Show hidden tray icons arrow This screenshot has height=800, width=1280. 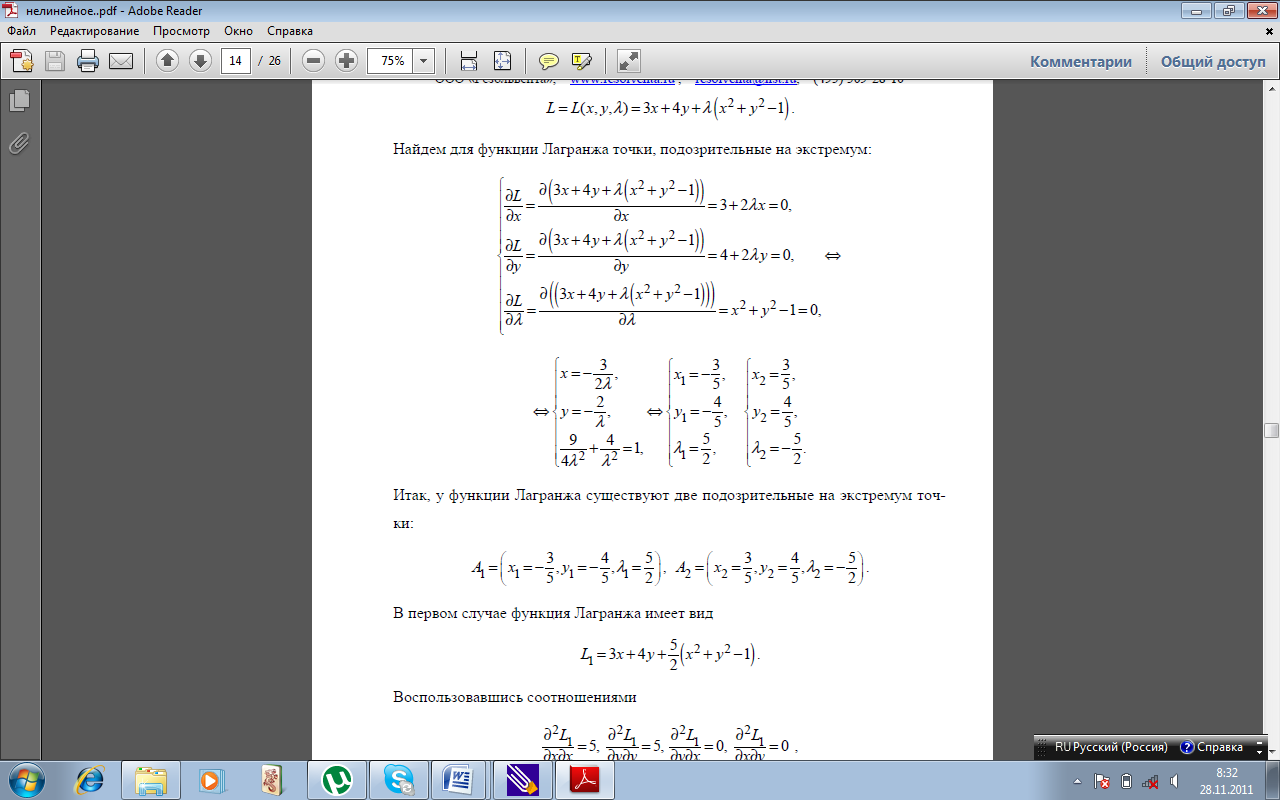[x=1077, y=781]
